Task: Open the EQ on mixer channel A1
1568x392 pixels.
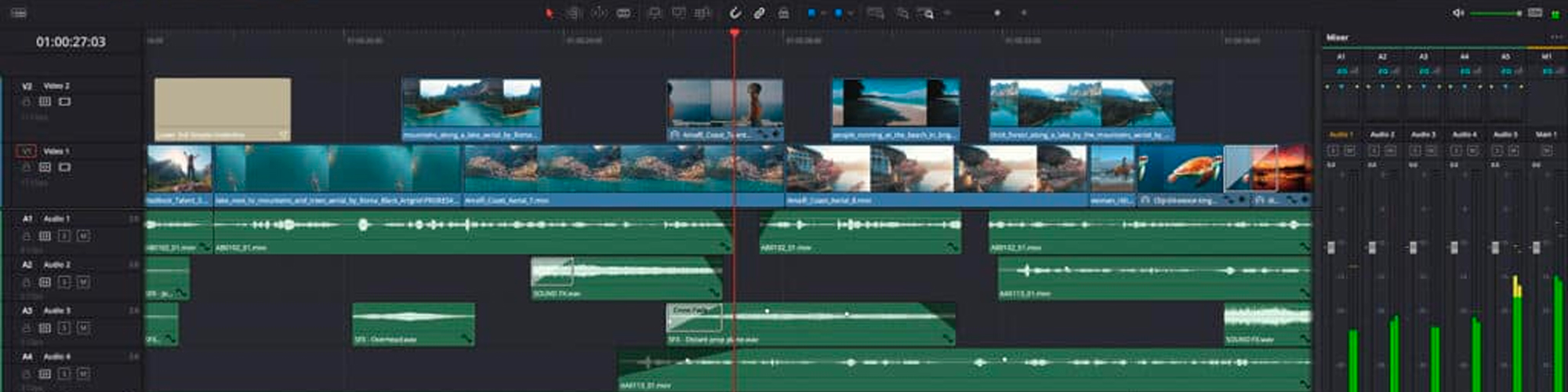Action: point(1341,71)
